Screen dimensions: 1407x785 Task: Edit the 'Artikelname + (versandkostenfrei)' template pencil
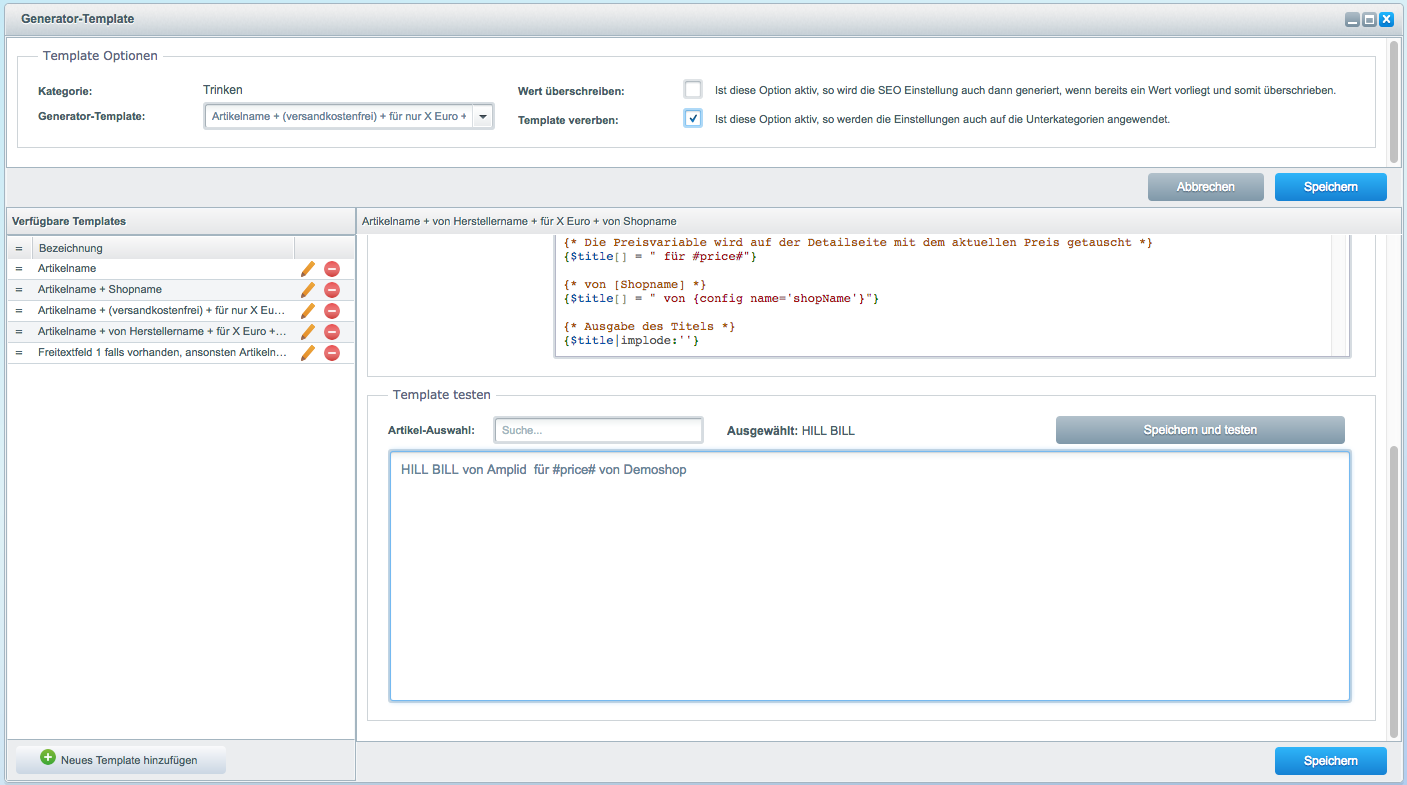tap(308, 311)
